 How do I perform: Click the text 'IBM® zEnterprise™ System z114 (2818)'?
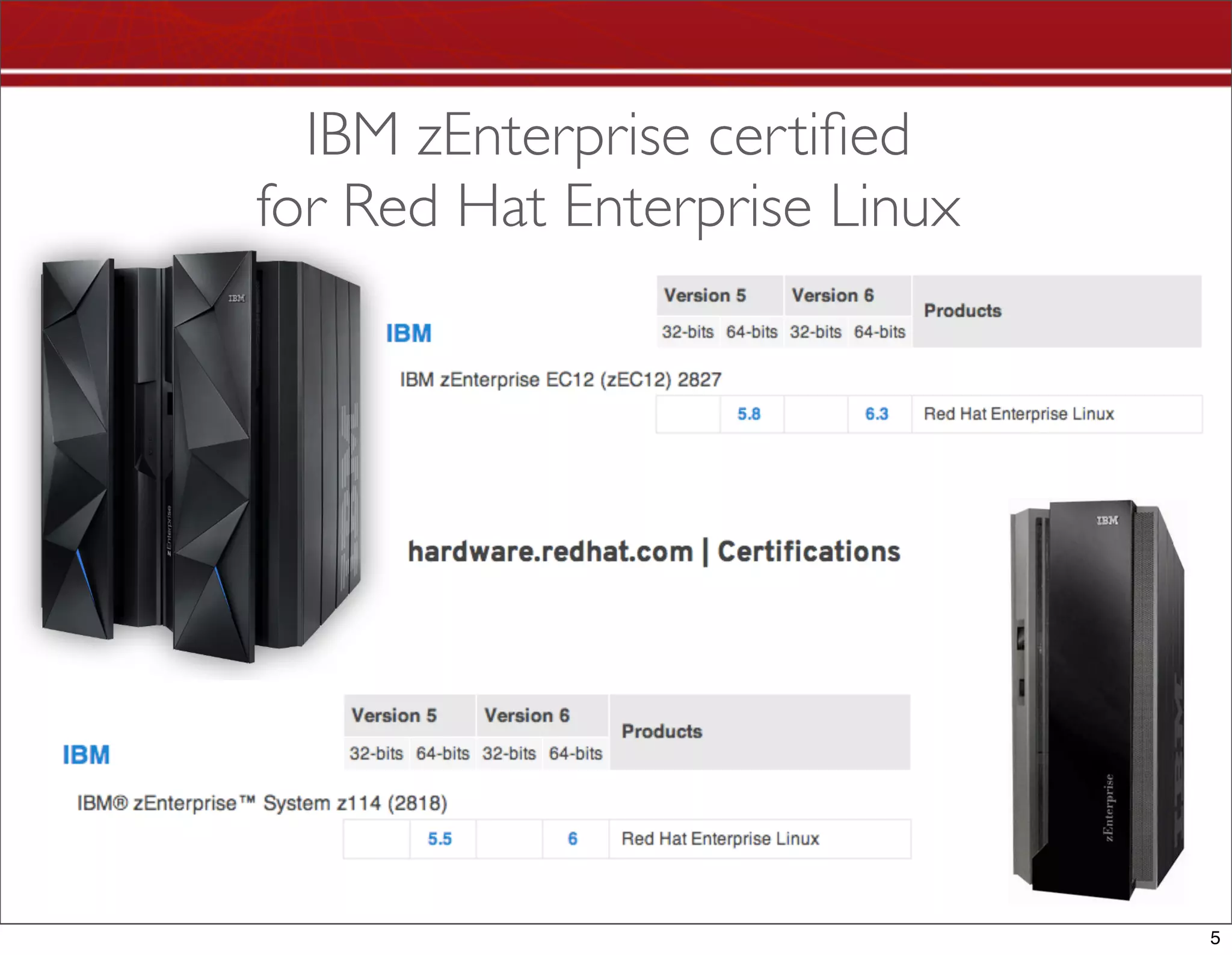click(262, 803)
